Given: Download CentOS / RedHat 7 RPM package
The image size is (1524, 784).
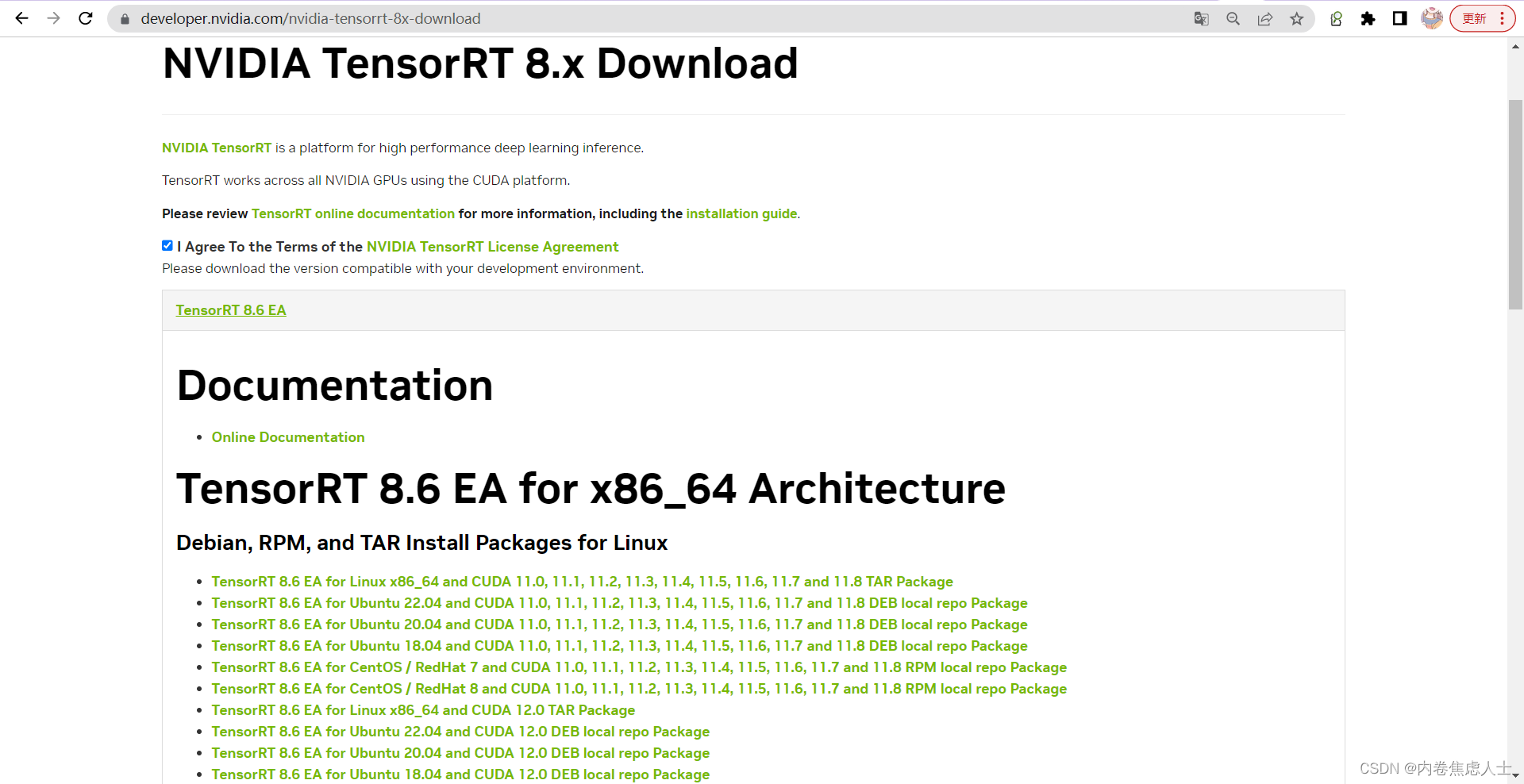Looking at the screenshot, I should (x=639, y=667).
